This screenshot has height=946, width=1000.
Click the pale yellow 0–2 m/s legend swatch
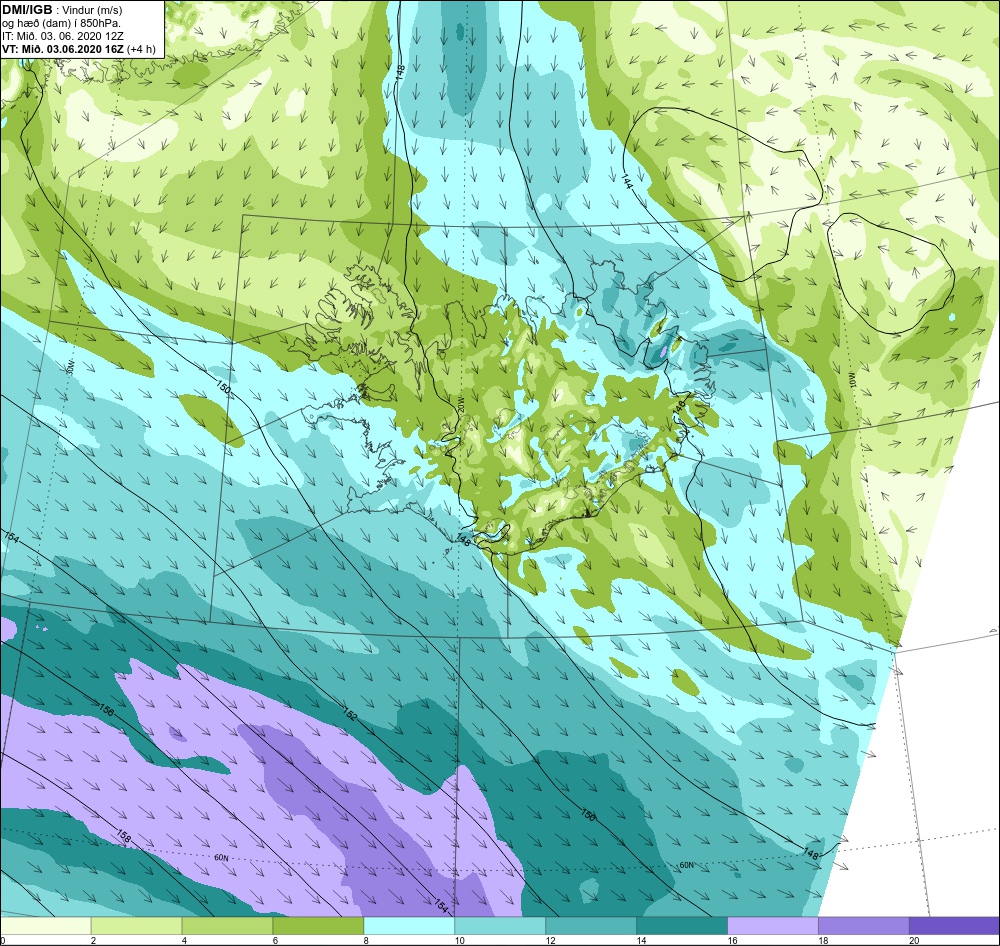coord(46,925)
